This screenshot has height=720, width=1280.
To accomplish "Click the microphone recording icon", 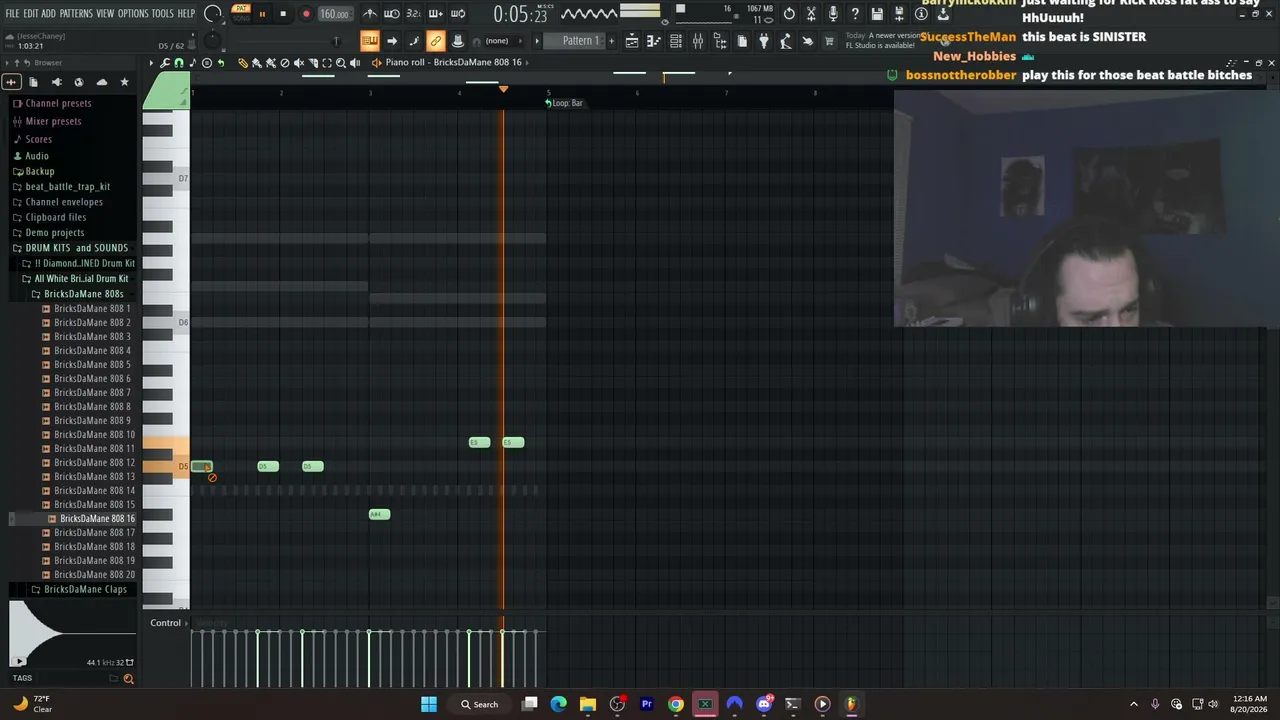I will [833, 14].
